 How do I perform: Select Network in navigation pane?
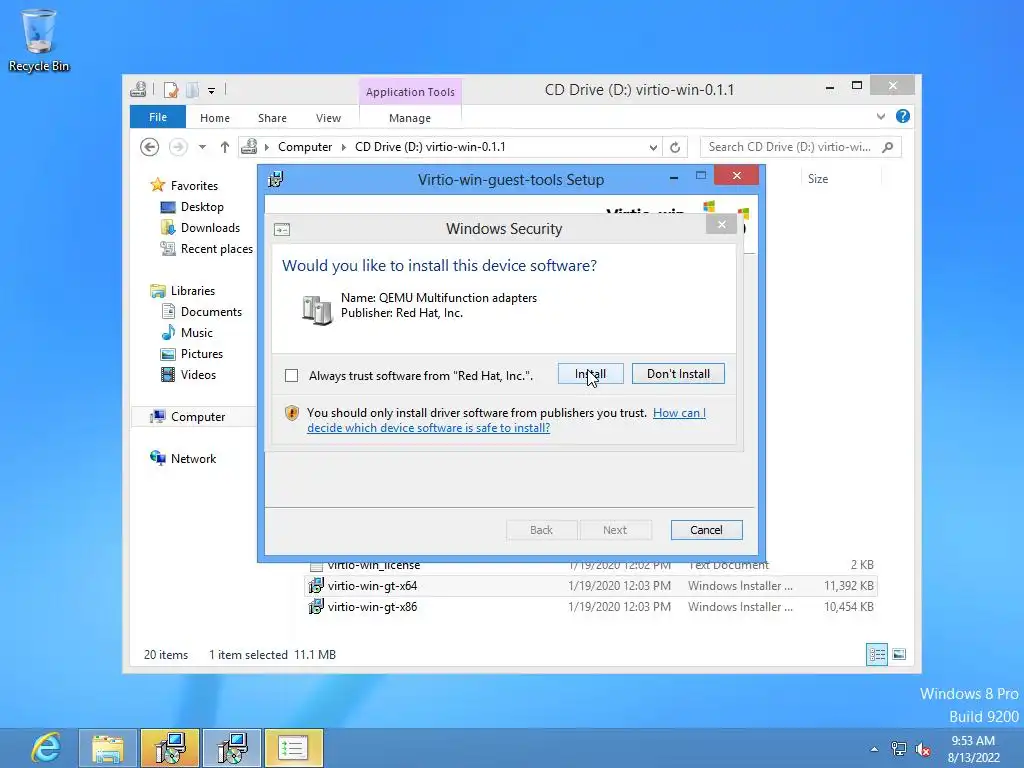pos(193,458)
